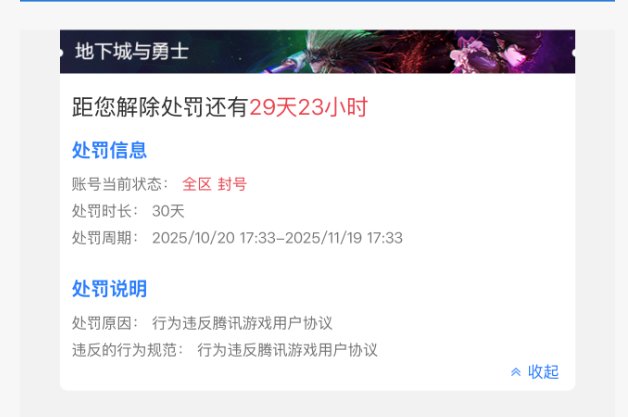This screenshot has width=628, height=417.
Task: Select the 处罚说明 section heading
Action: point(109,288)
